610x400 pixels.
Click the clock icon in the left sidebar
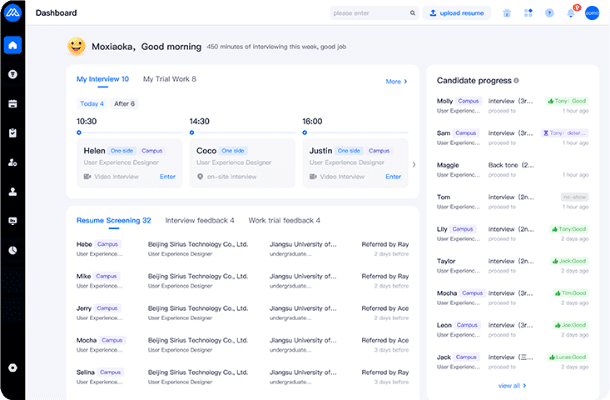12,250
